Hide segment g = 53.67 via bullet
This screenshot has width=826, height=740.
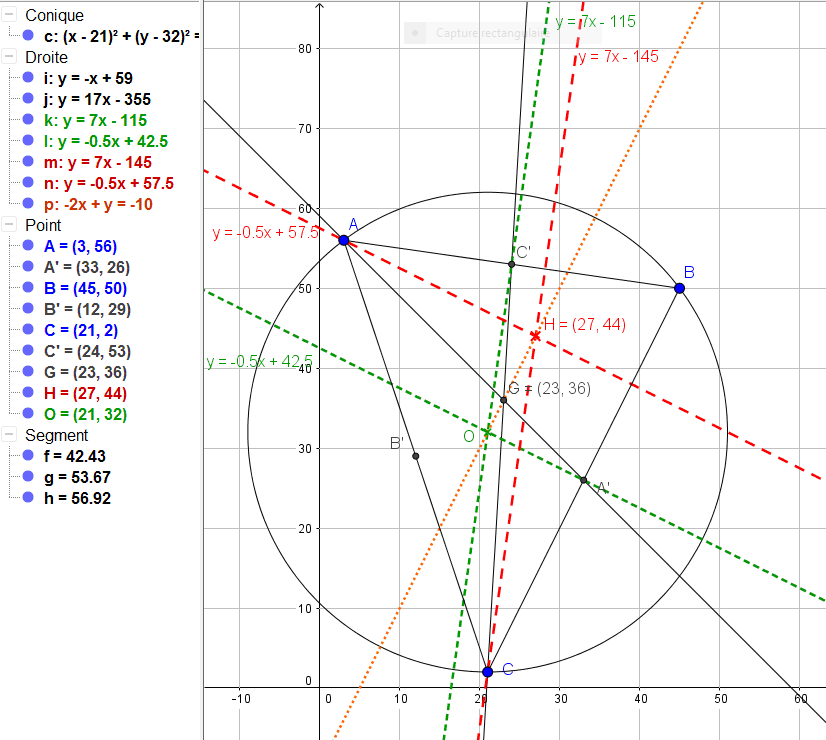(x=28, y=476)
